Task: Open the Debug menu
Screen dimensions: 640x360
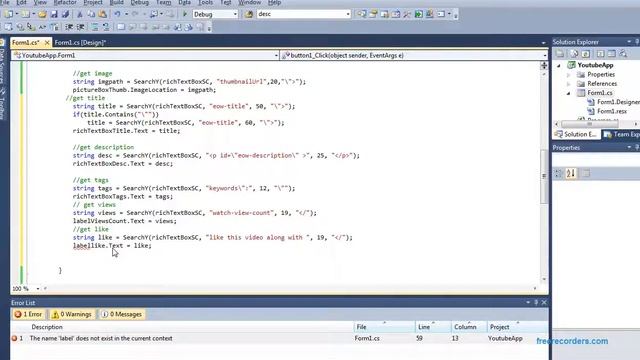Action: coord(140,2)
